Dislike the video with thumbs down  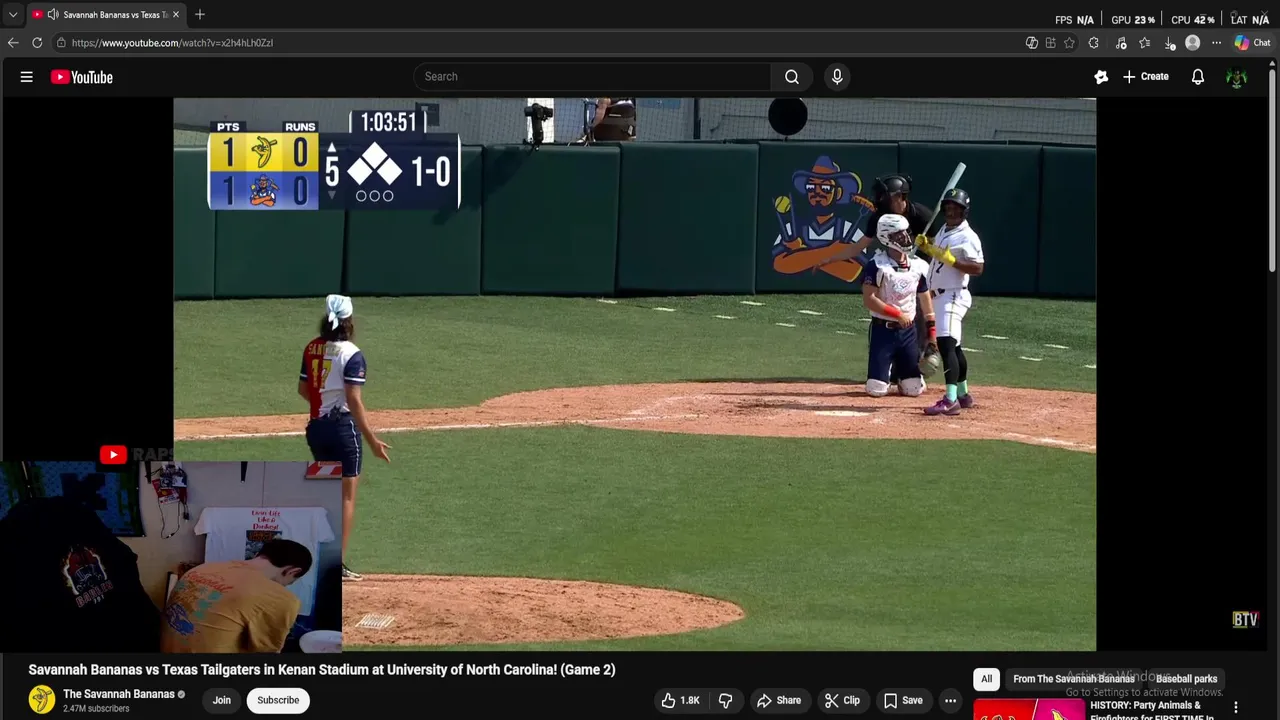click(726, 700)
